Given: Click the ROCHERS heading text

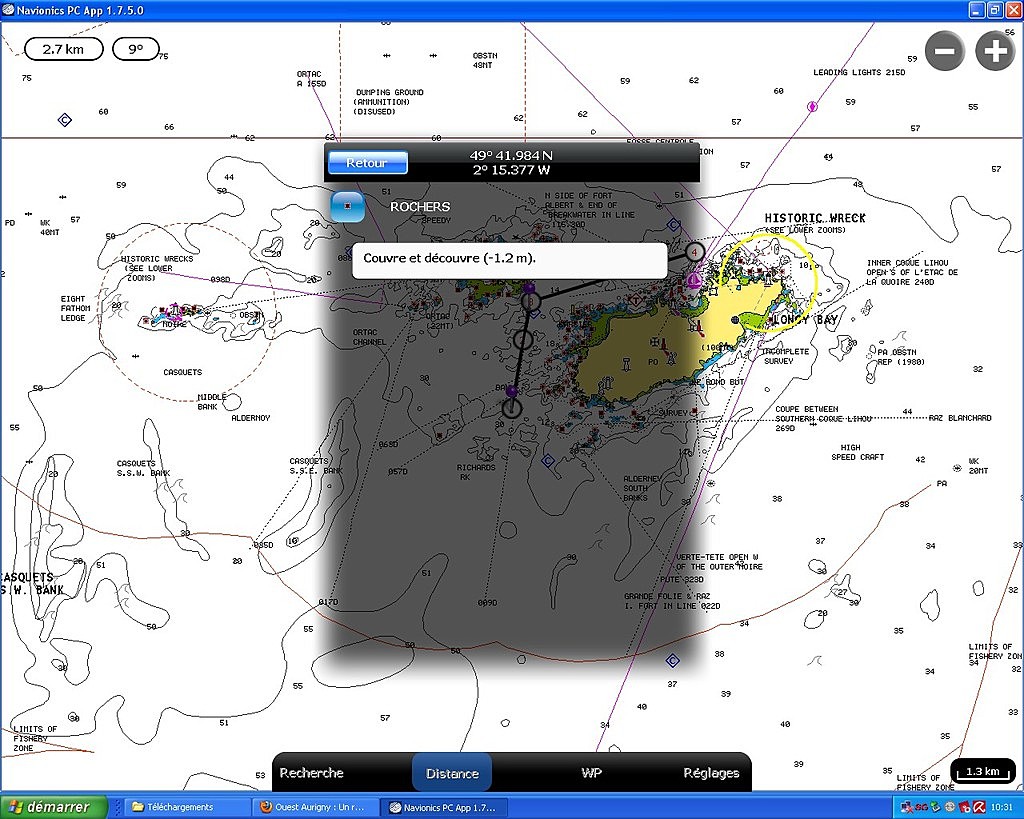Looking at the screenshot, I should click(420, 206).
